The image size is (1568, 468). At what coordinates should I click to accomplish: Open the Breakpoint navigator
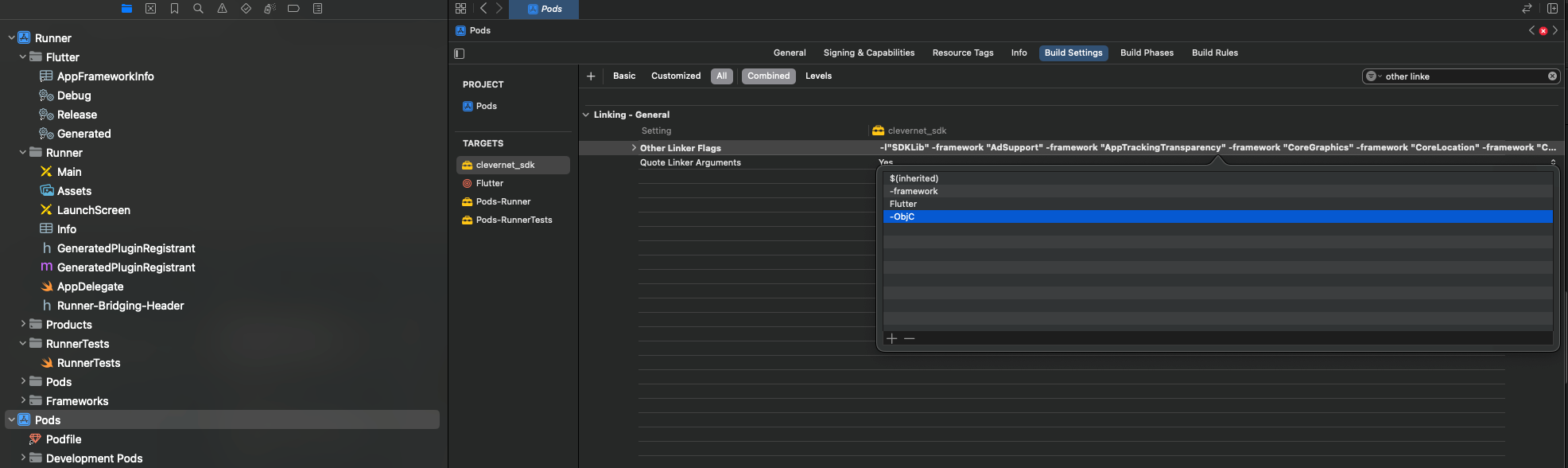coord(293,9)
